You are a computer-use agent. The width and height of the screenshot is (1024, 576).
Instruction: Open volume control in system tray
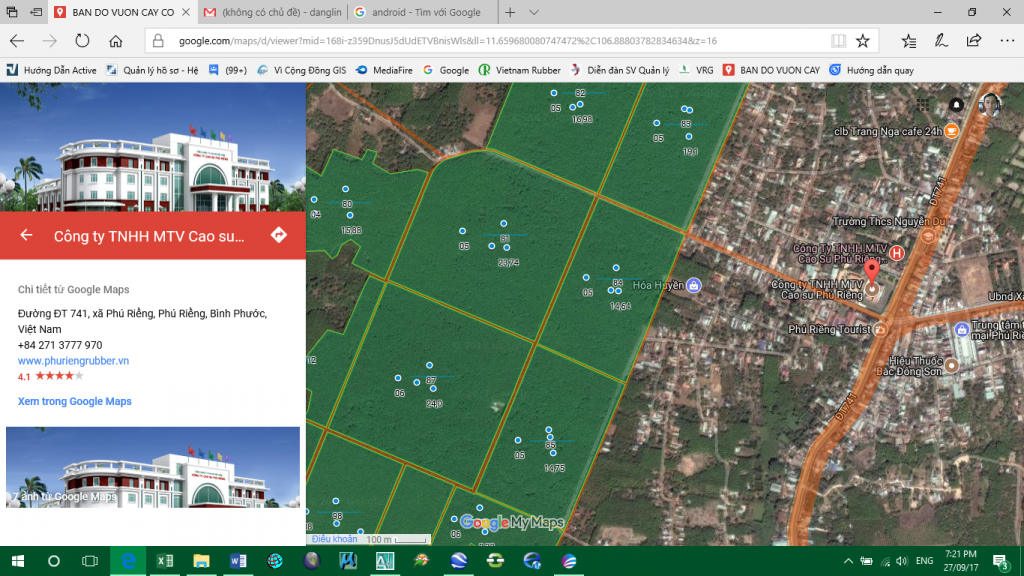(x=902, y=561)
